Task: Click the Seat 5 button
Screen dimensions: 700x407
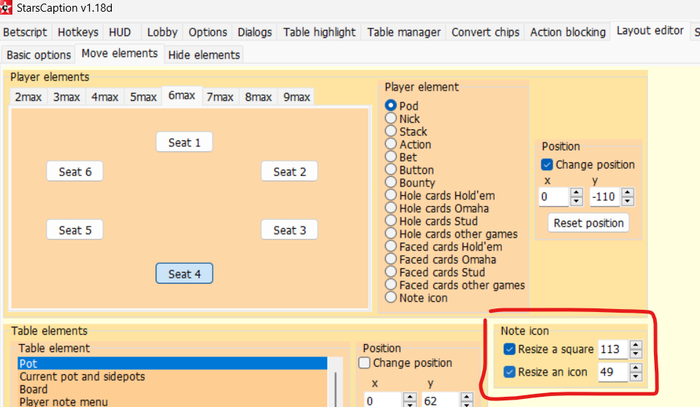Action: (x=75, y=230)
